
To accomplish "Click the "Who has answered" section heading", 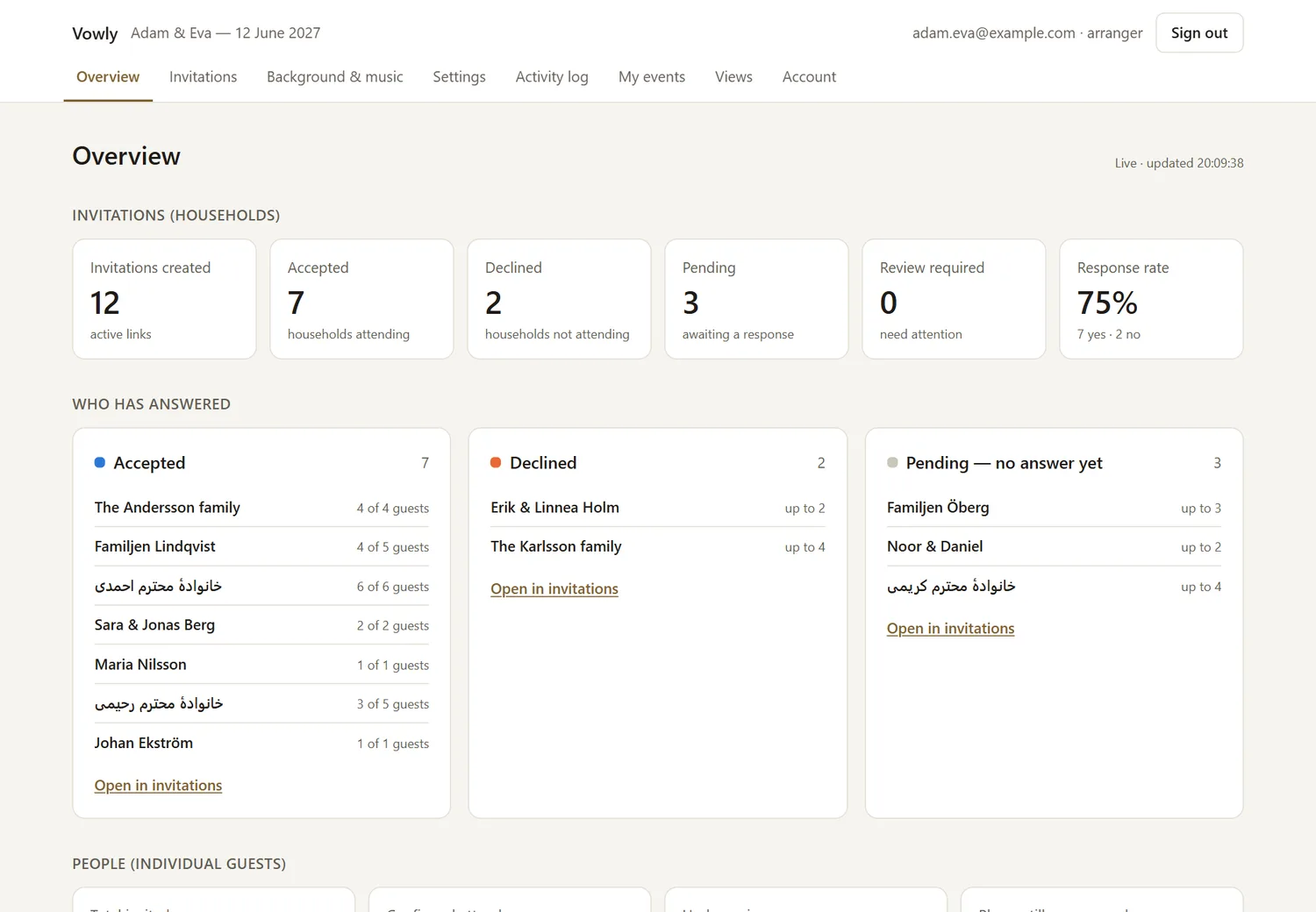I will click(152, 404).
